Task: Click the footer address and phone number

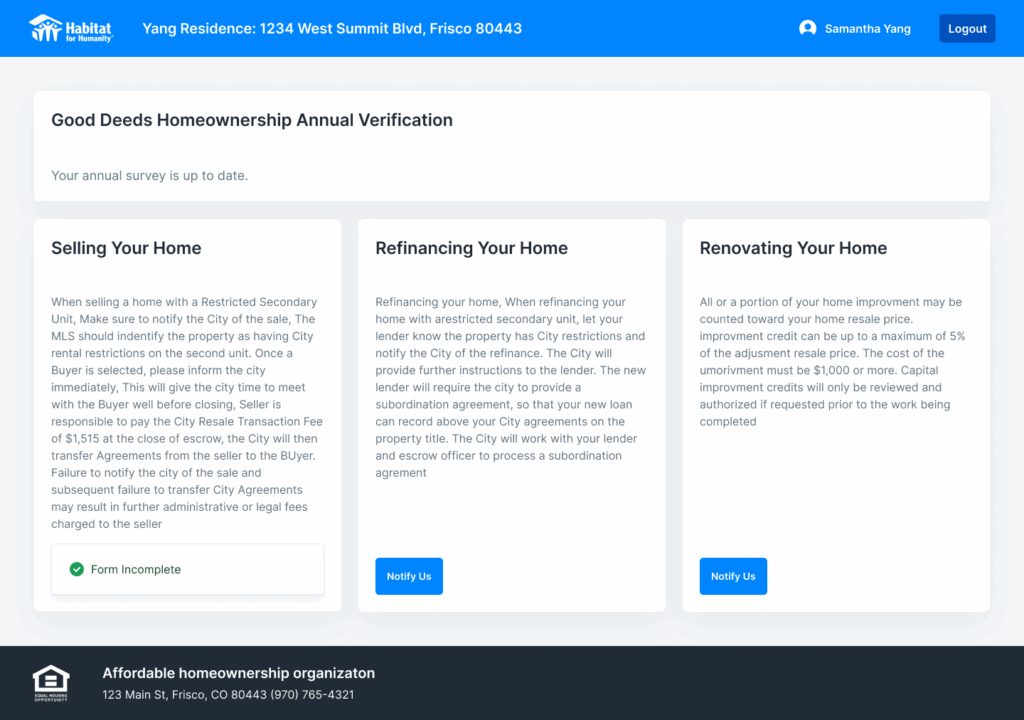Action: point(228,695)
